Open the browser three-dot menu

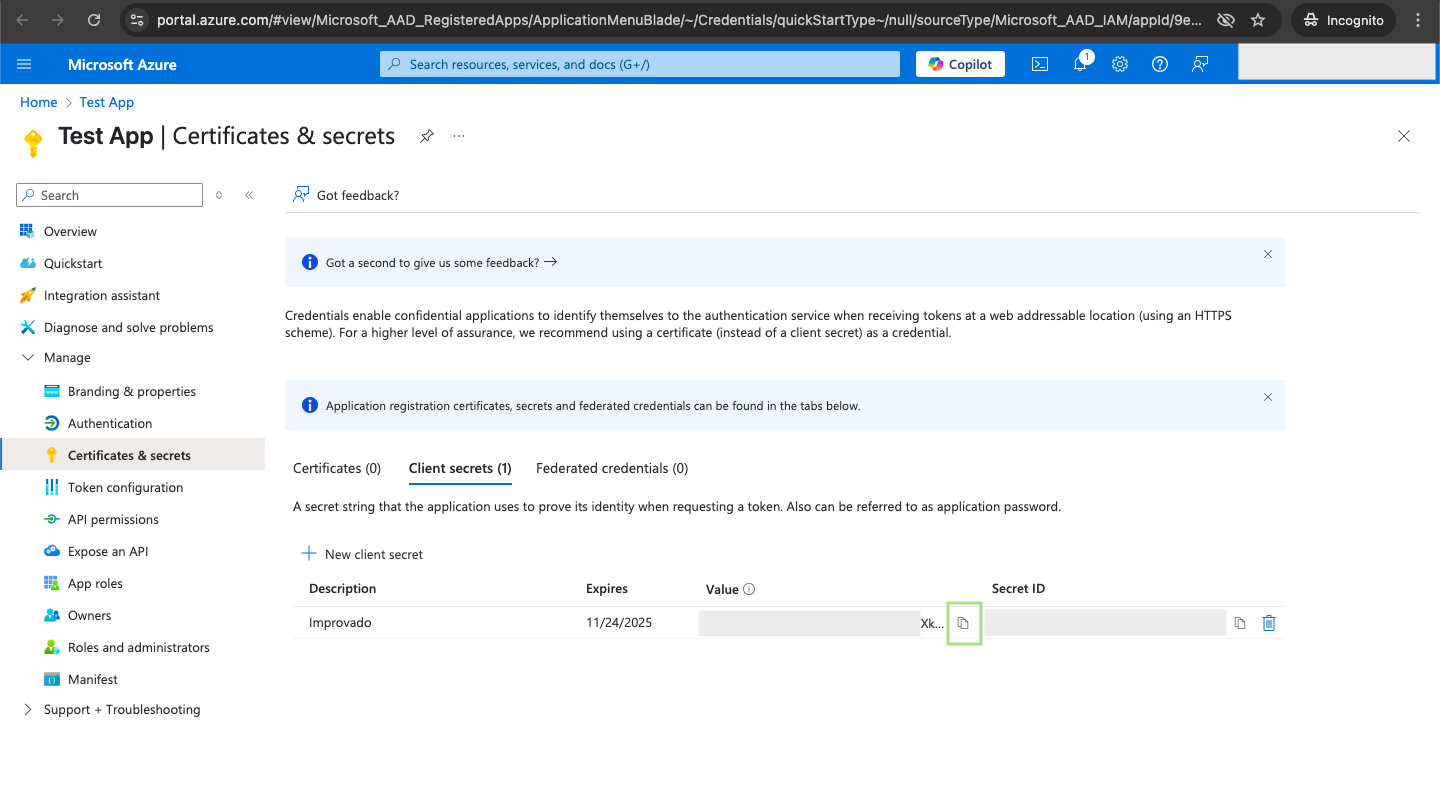click(1418, 20)
